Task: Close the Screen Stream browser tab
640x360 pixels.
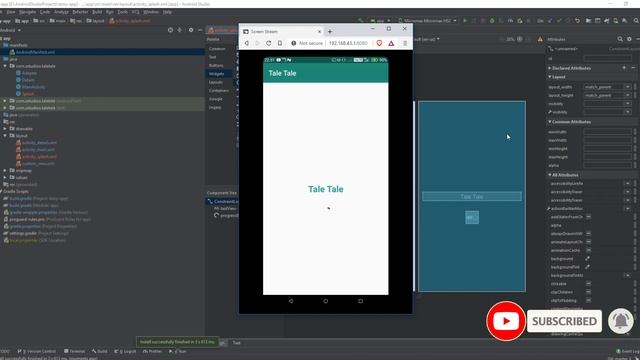Action: click(320, 31)
